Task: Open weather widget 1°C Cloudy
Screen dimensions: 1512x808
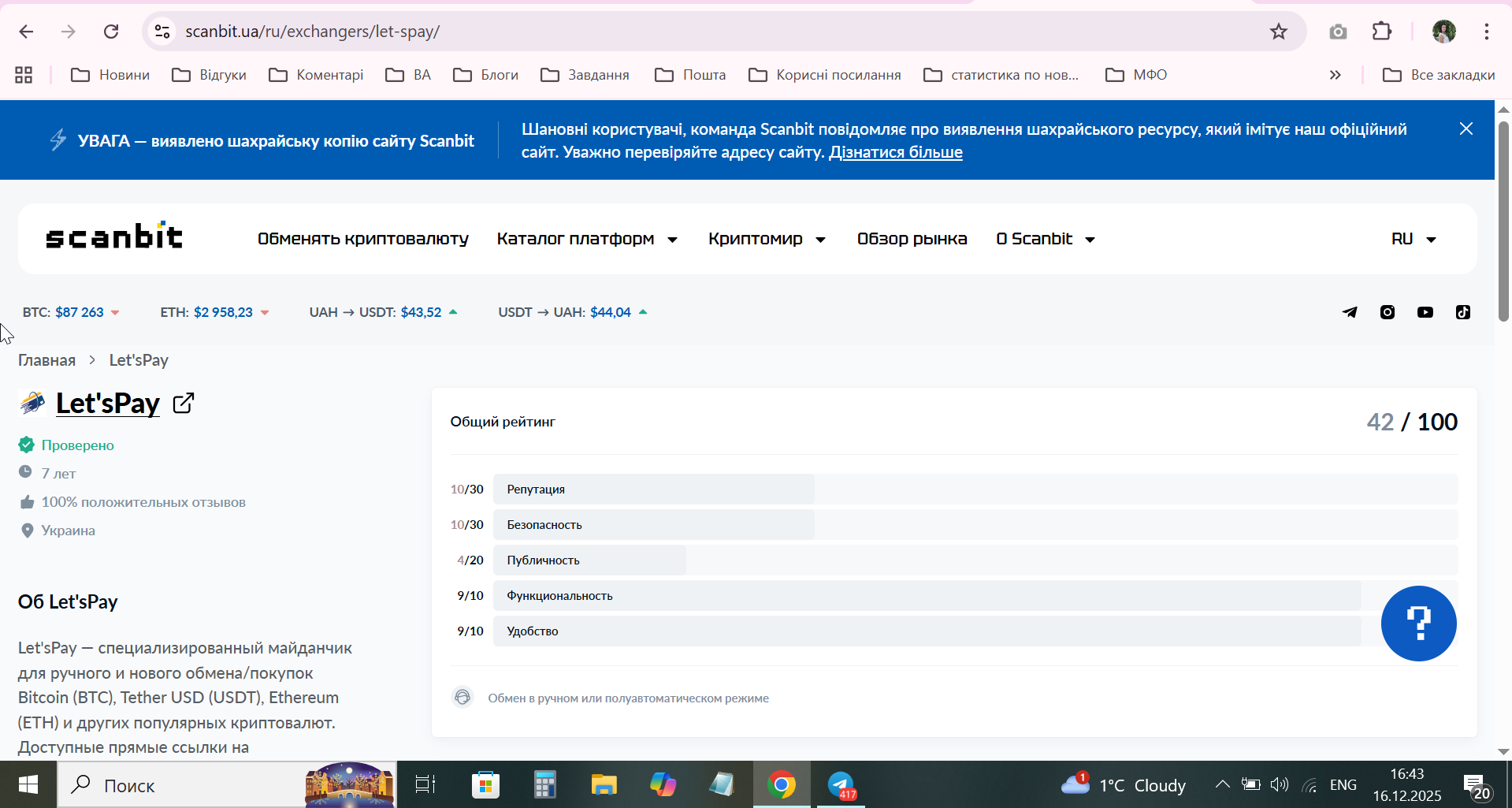Action: [1124, 785]
